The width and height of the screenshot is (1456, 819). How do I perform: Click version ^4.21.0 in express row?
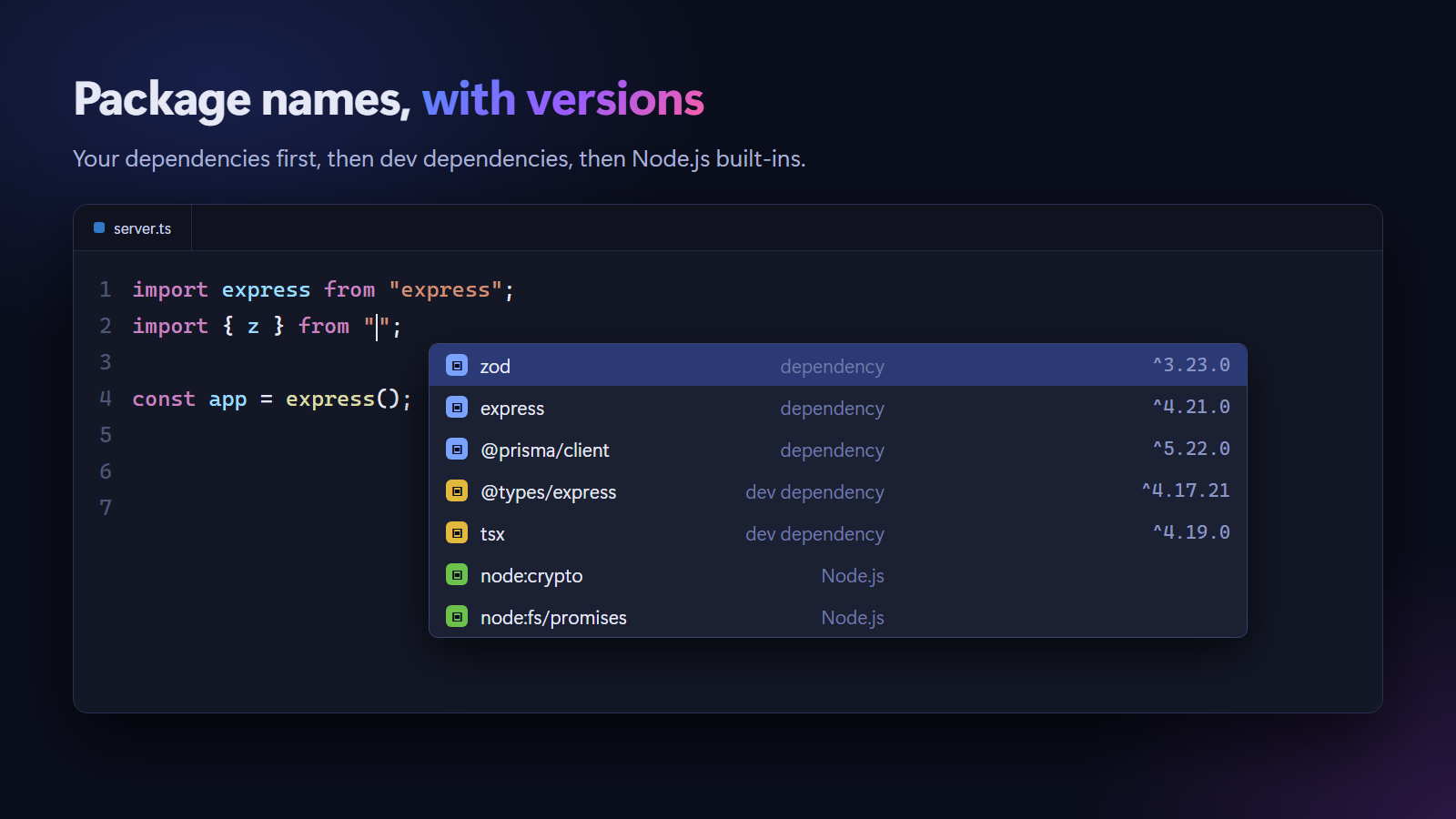pos(1191,407)
